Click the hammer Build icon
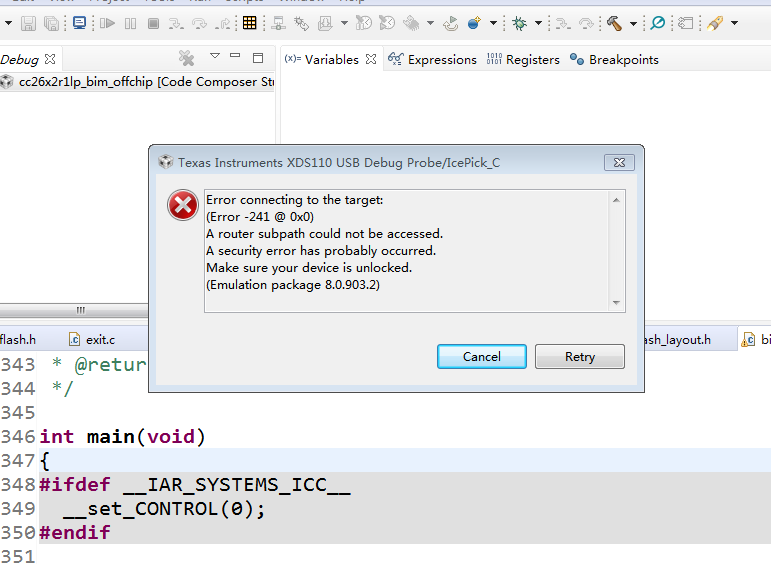This screenshot has height=564, width=771. coord(614,23)
